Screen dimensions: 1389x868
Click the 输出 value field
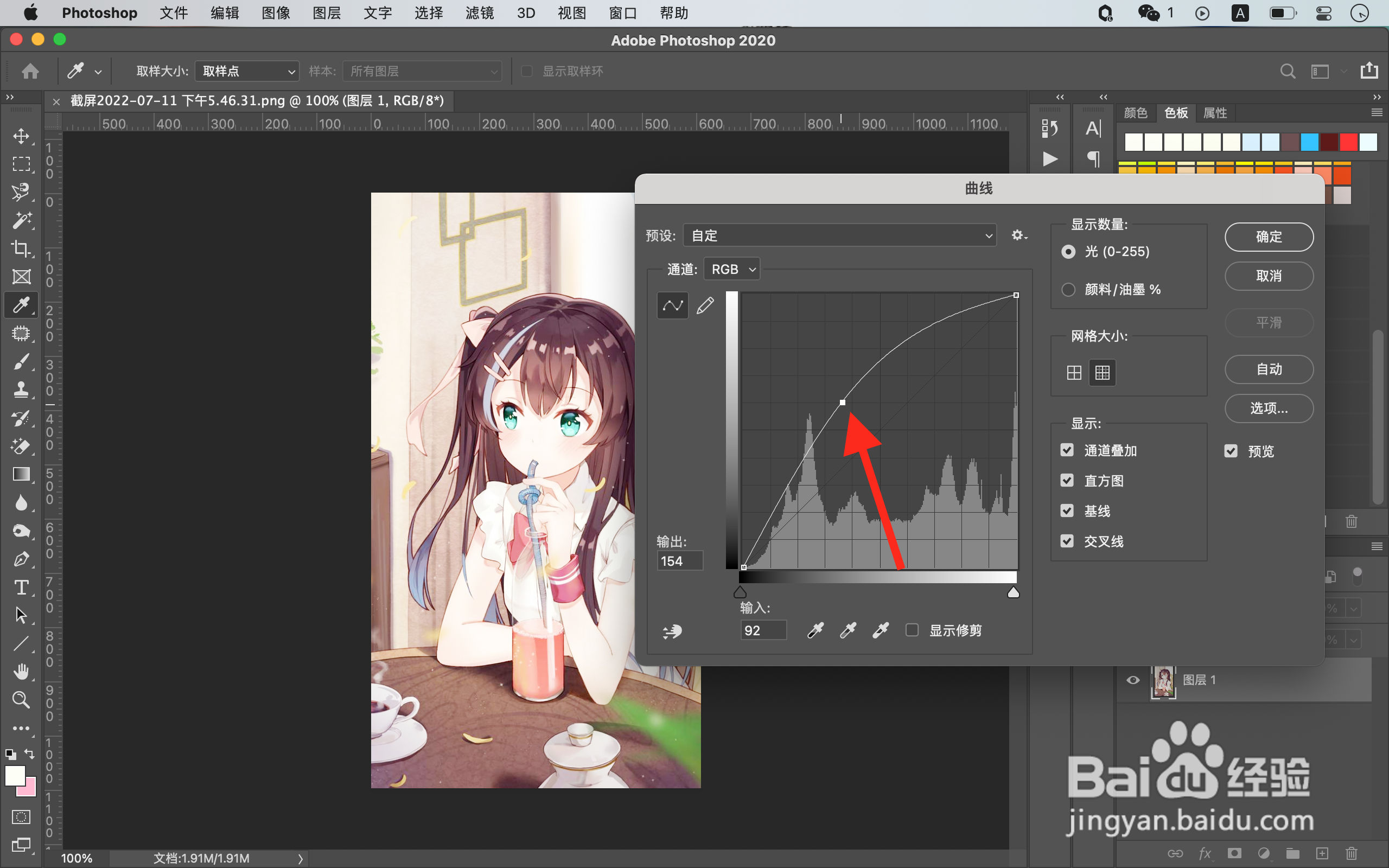coord(680,561)
